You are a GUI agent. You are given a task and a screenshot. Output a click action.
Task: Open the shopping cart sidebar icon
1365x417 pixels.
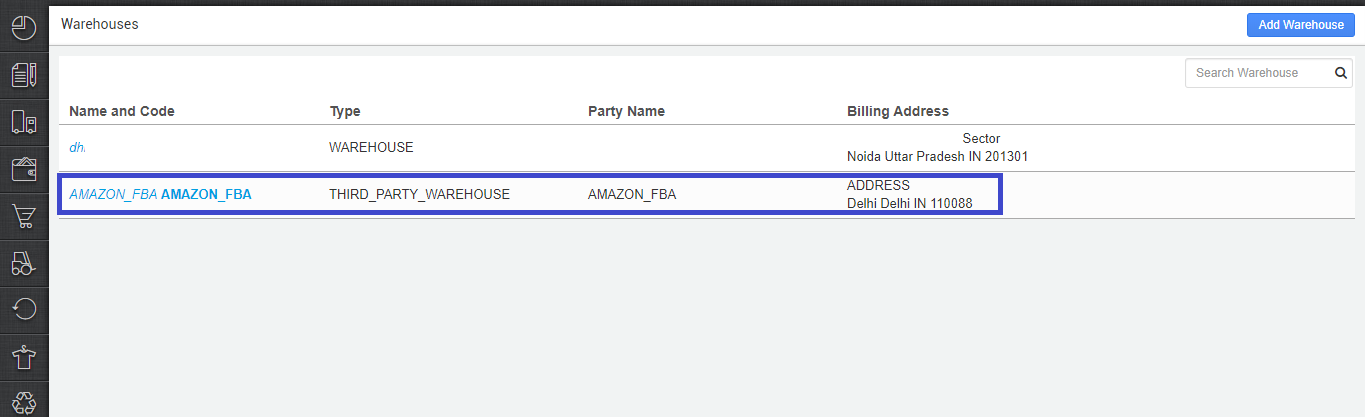click(x=24, y=216)
